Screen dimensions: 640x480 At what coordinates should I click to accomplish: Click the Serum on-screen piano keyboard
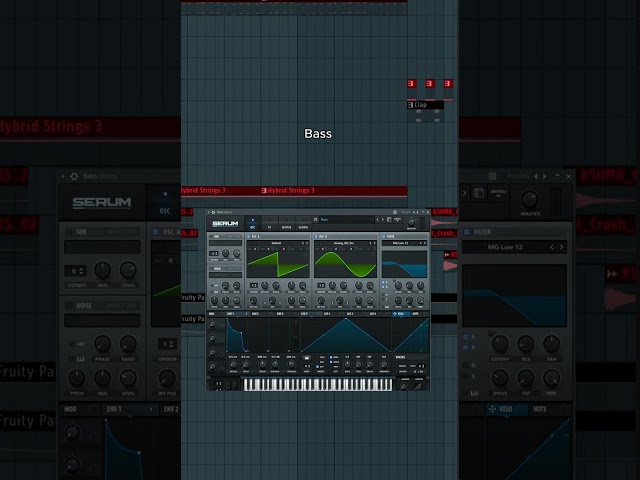[318, 384]
